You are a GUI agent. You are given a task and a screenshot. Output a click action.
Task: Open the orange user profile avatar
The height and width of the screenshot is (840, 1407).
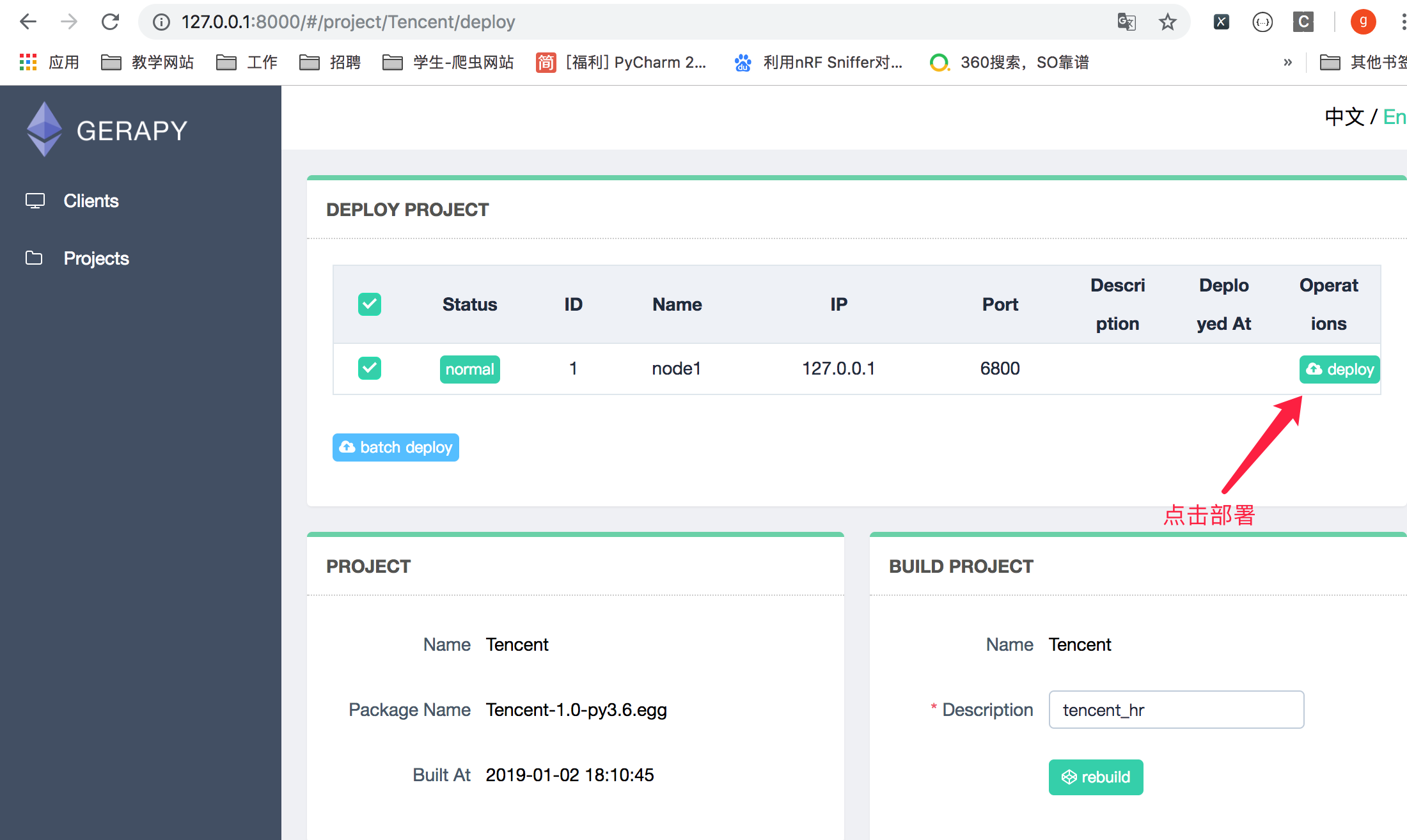pos(1363,22)
